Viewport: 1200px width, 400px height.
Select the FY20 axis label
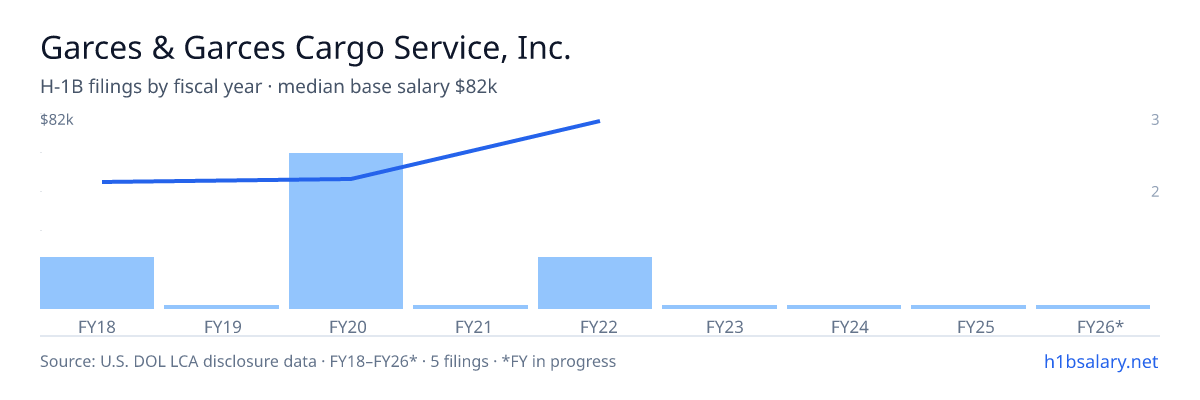[x=346, y=326]
